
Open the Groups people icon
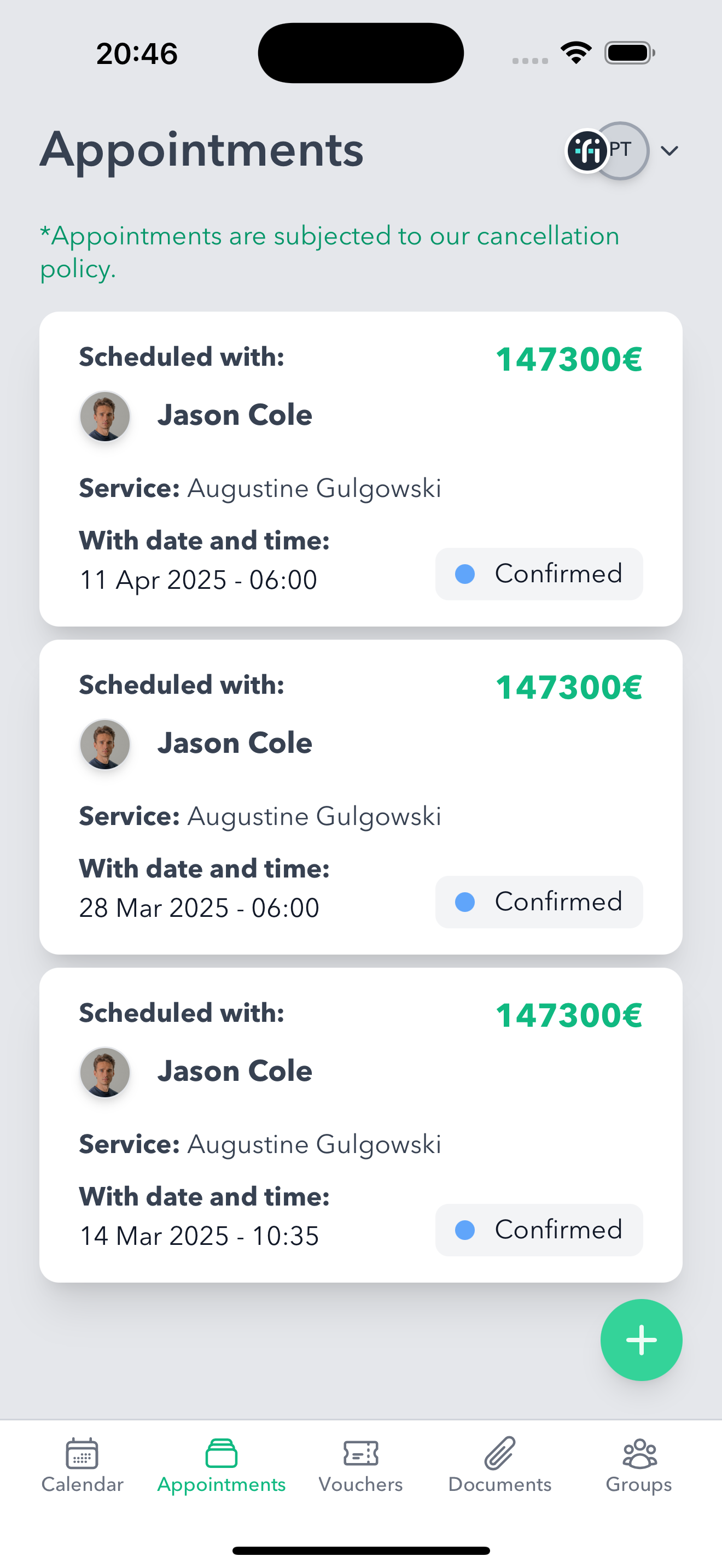pyautogui.click(x=639, y=1454)
